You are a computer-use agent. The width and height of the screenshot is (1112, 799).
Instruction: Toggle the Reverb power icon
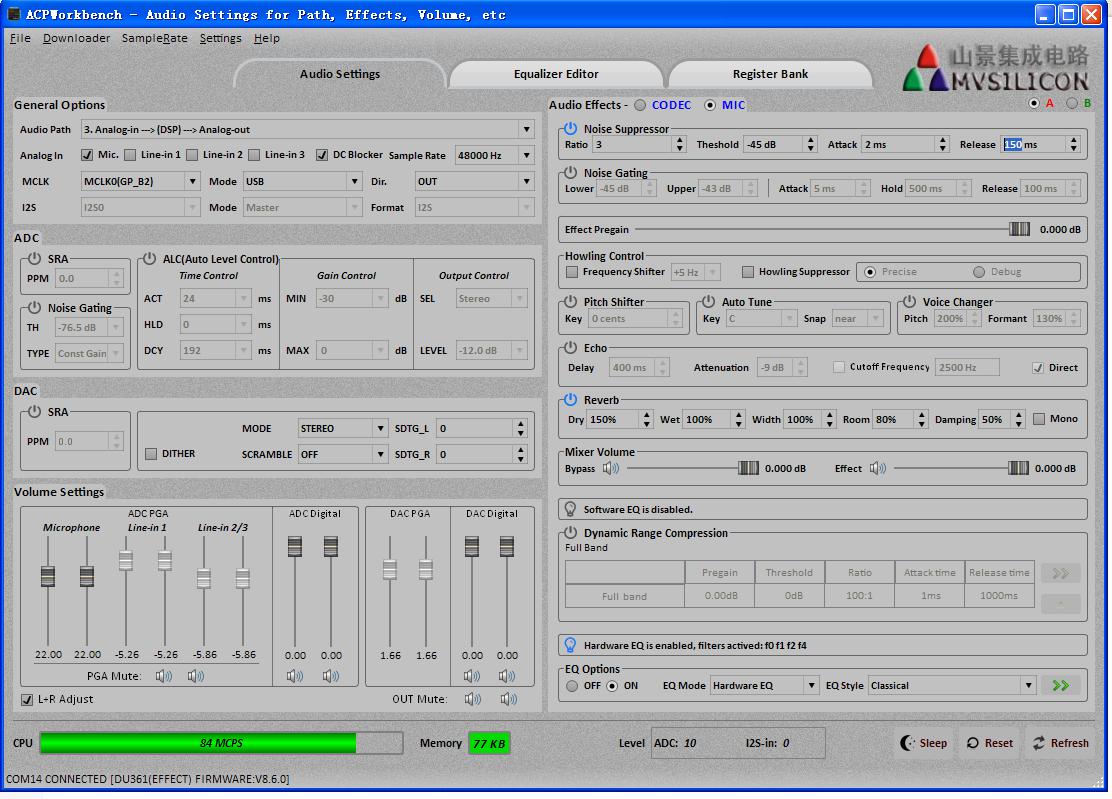point(570,400)
